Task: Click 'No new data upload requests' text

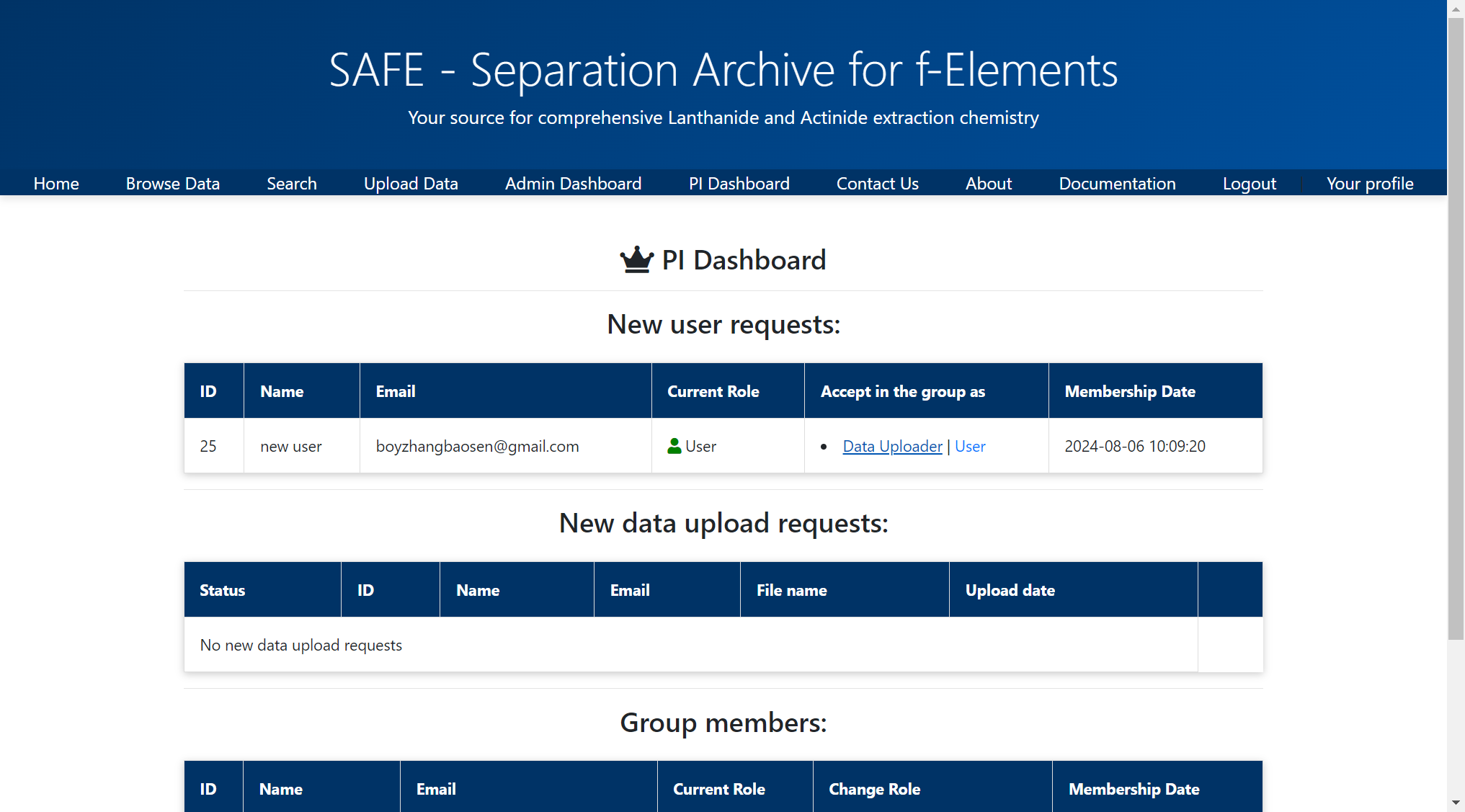Action: point(300,645)
